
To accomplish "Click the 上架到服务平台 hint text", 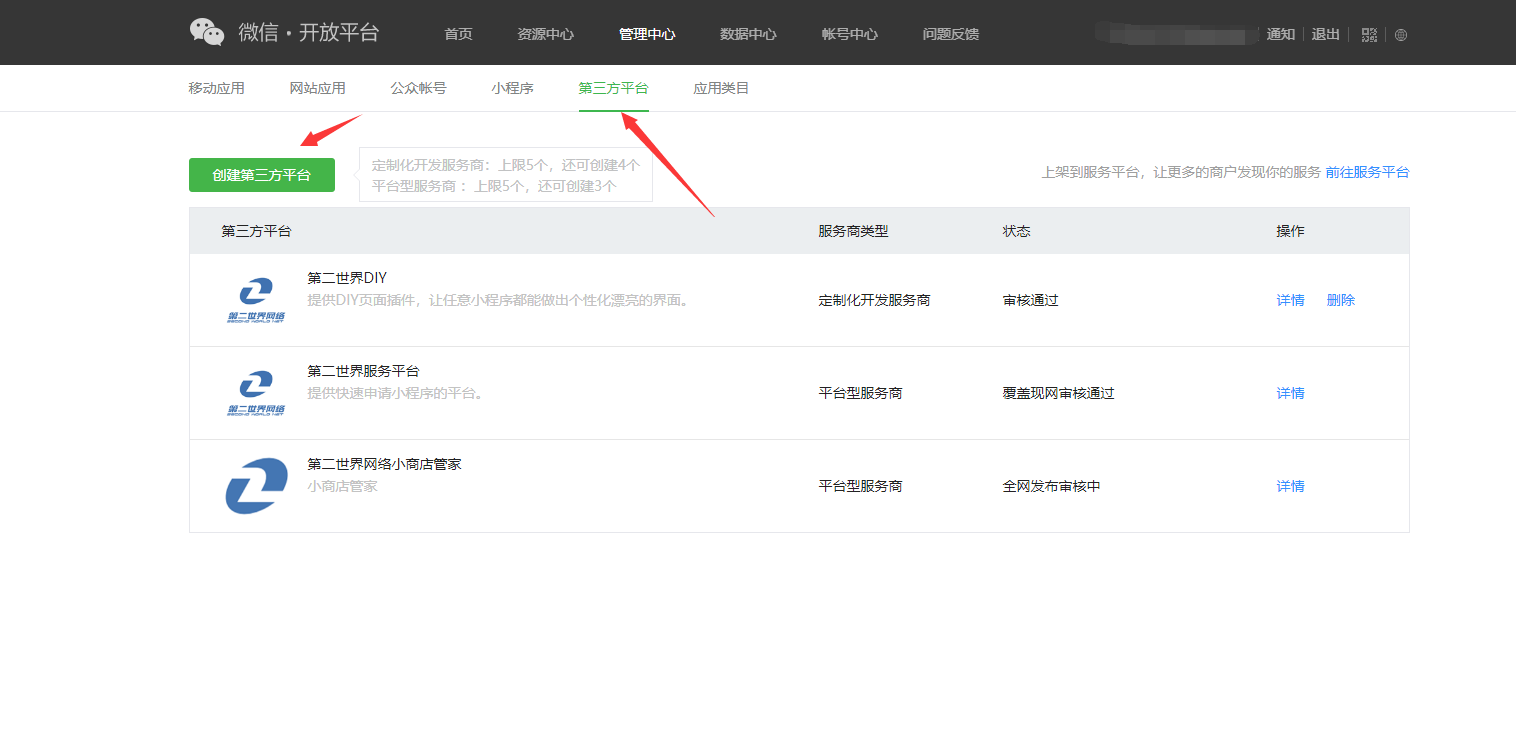I will pyautogui.click(x=1181, y=172).
